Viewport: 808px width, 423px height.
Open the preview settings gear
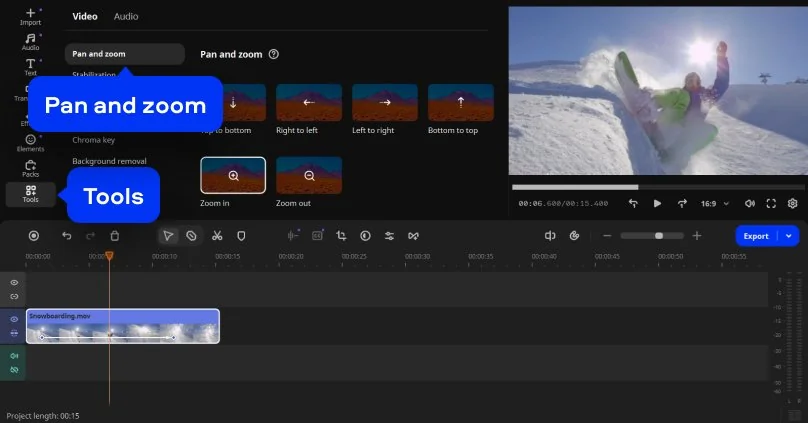pyautogui.click(x=792, y=203)
